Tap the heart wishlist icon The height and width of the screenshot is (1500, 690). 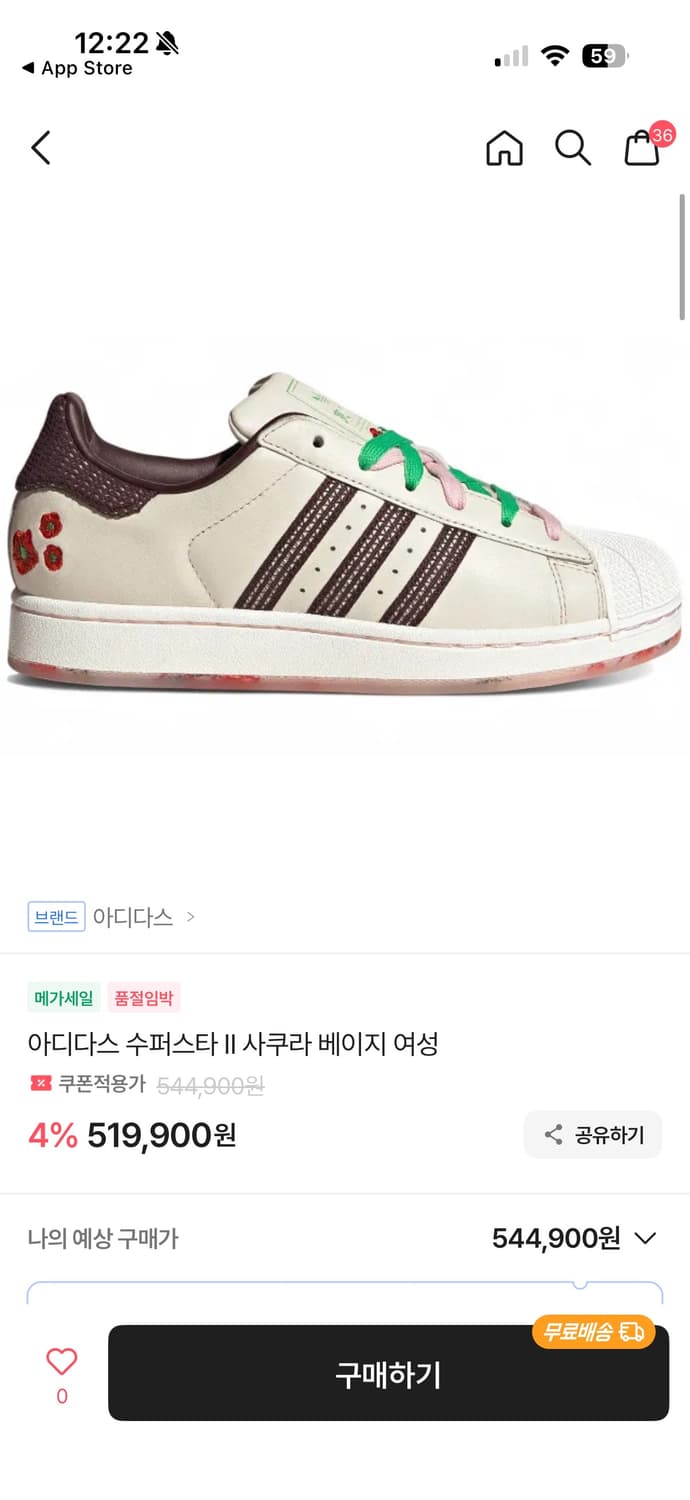click(x=62, y=1361)
